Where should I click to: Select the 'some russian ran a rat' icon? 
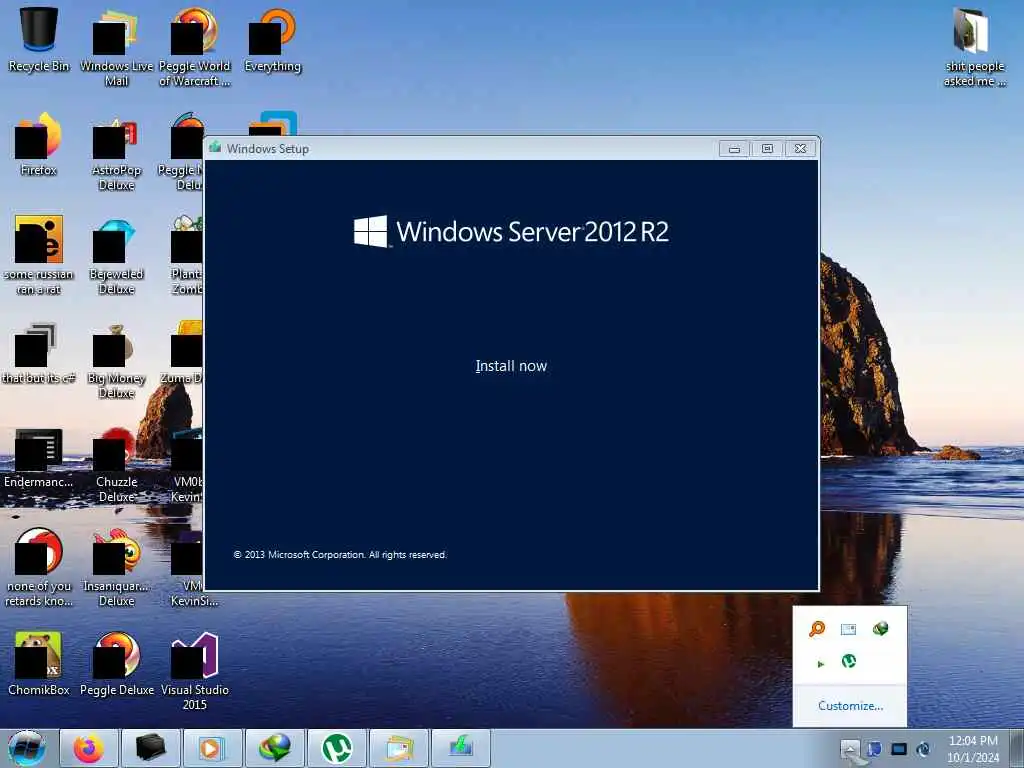coord(39,255)
